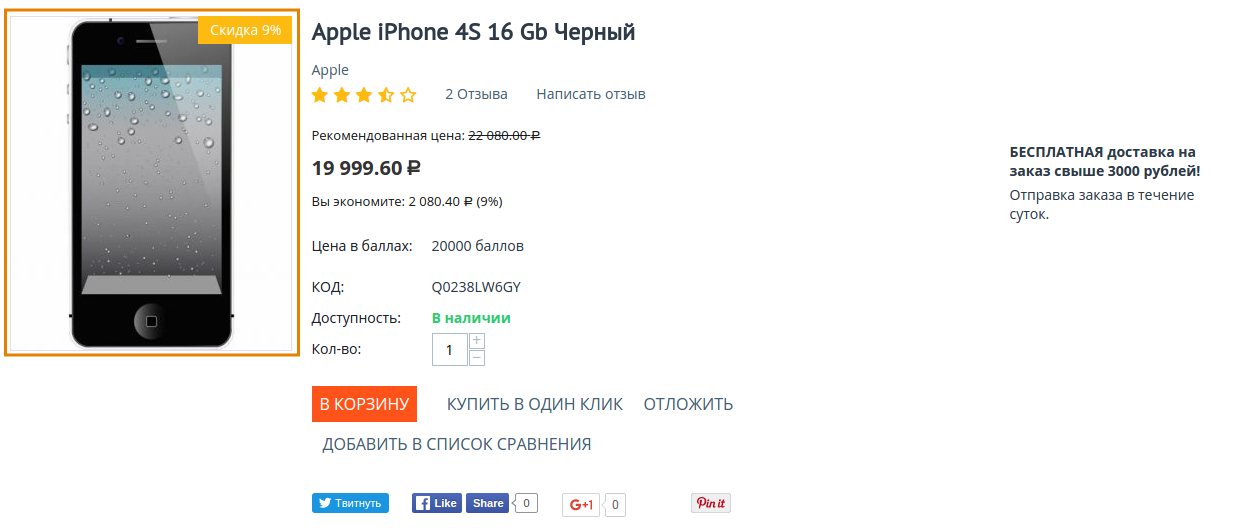The width and height of the screenshot is (1235, 532).
Task: Click the quantity input field
Action: click(x=450, y=349)
